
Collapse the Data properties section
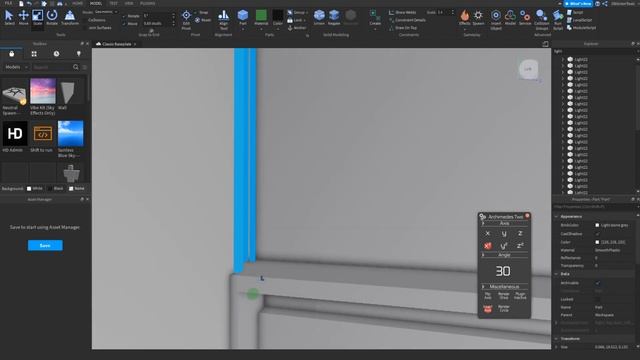[556, 274]
